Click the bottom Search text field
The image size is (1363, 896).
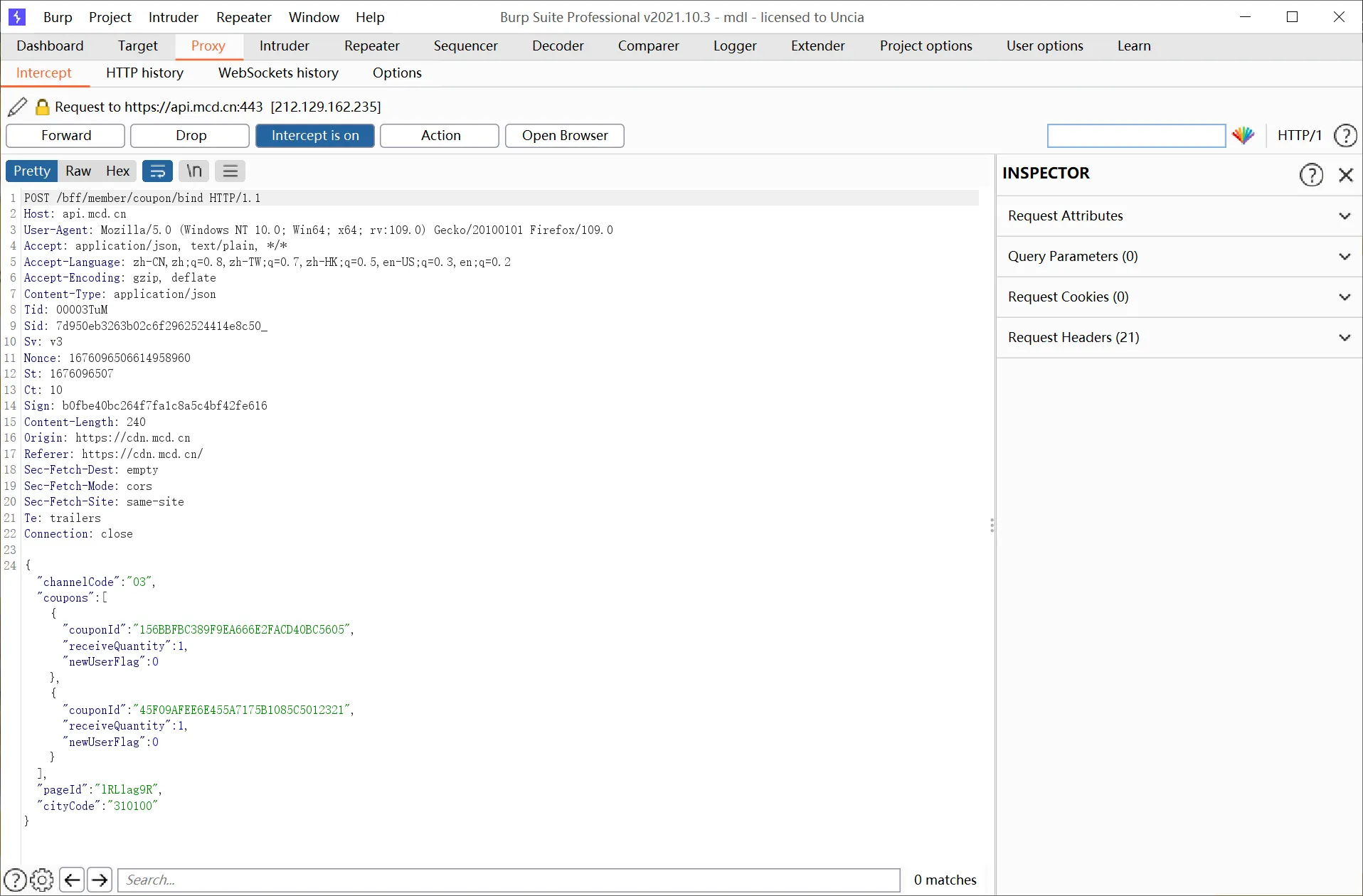coord(509,880)
